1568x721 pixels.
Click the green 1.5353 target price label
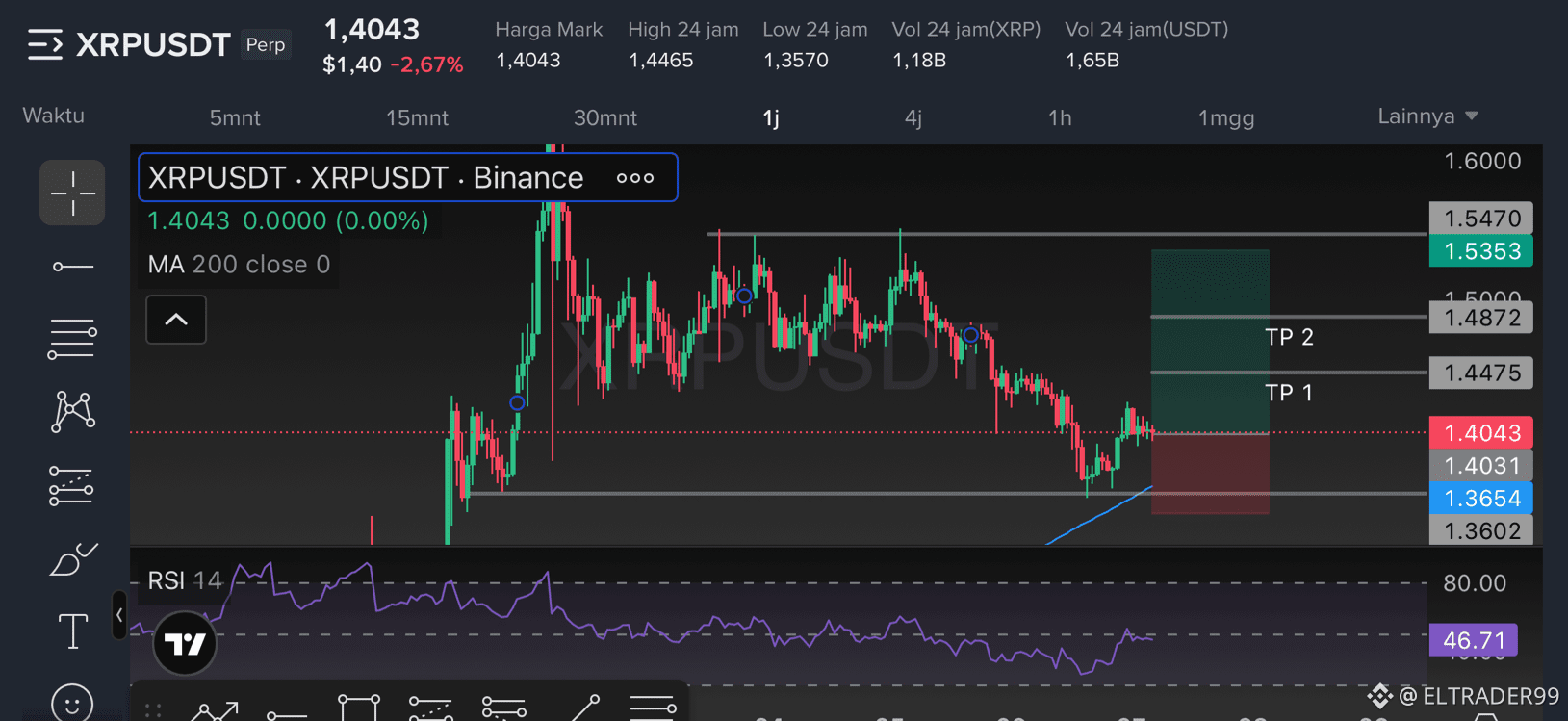coord(1481,251)
